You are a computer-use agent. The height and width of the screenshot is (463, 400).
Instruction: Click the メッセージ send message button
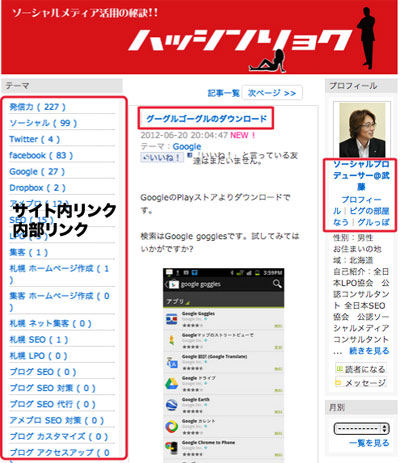(x=361, y=383)
